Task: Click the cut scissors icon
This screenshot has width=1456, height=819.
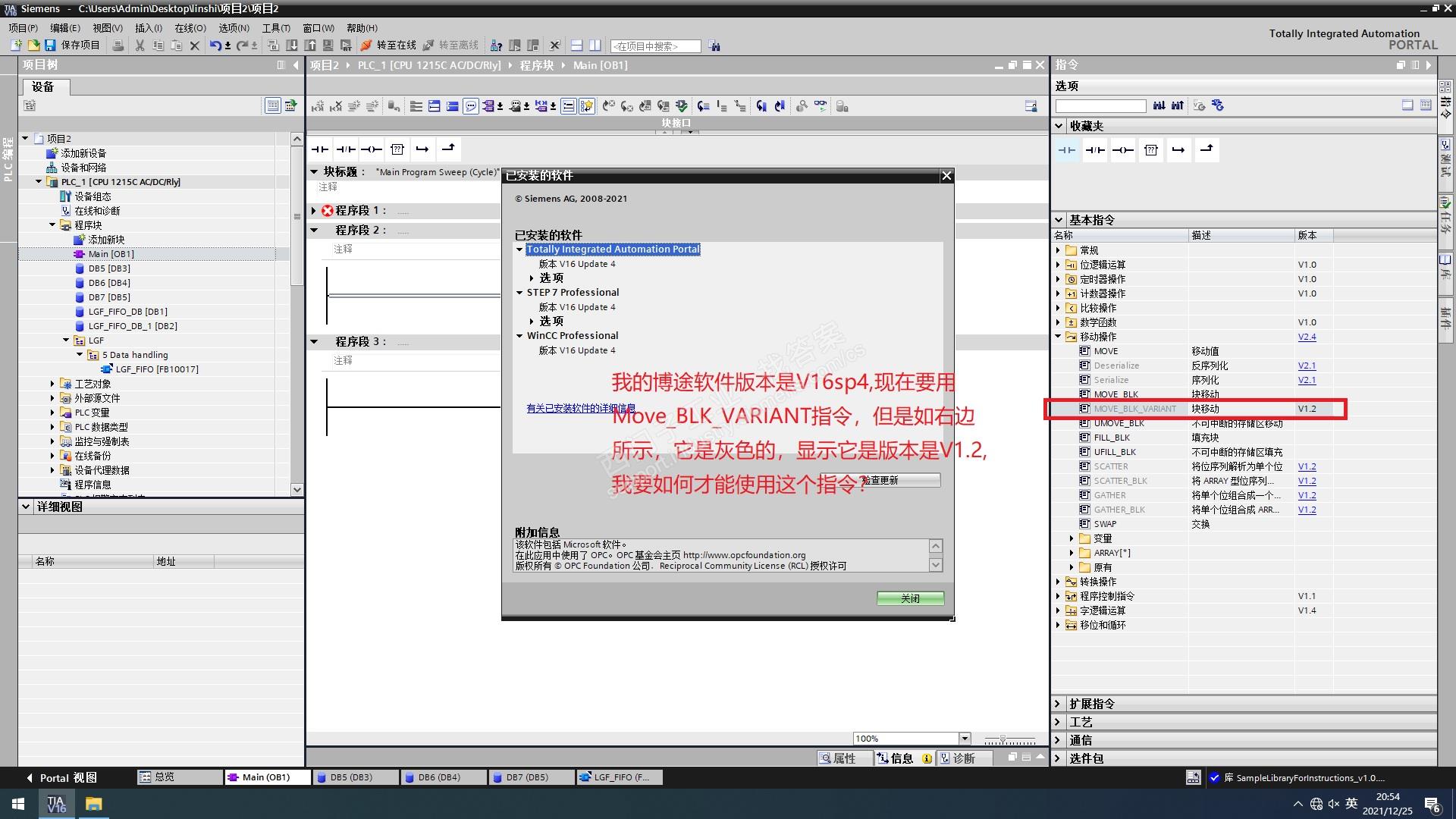Action: pyautogui.click(x=140, y=45)
